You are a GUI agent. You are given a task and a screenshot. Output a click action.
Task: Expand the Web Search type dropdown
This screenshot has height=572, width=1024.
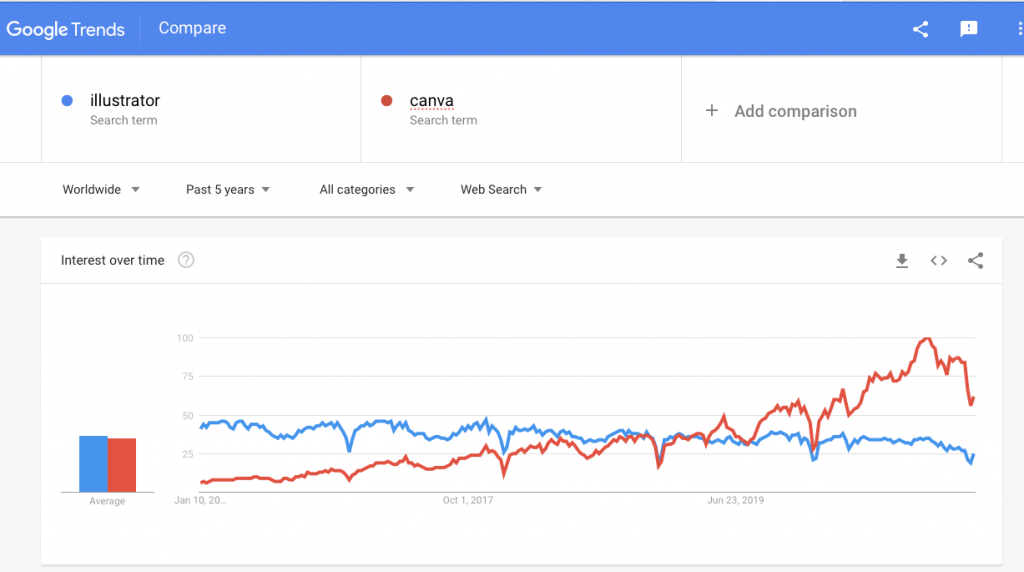pyautogui.click(x=501, y=189)
